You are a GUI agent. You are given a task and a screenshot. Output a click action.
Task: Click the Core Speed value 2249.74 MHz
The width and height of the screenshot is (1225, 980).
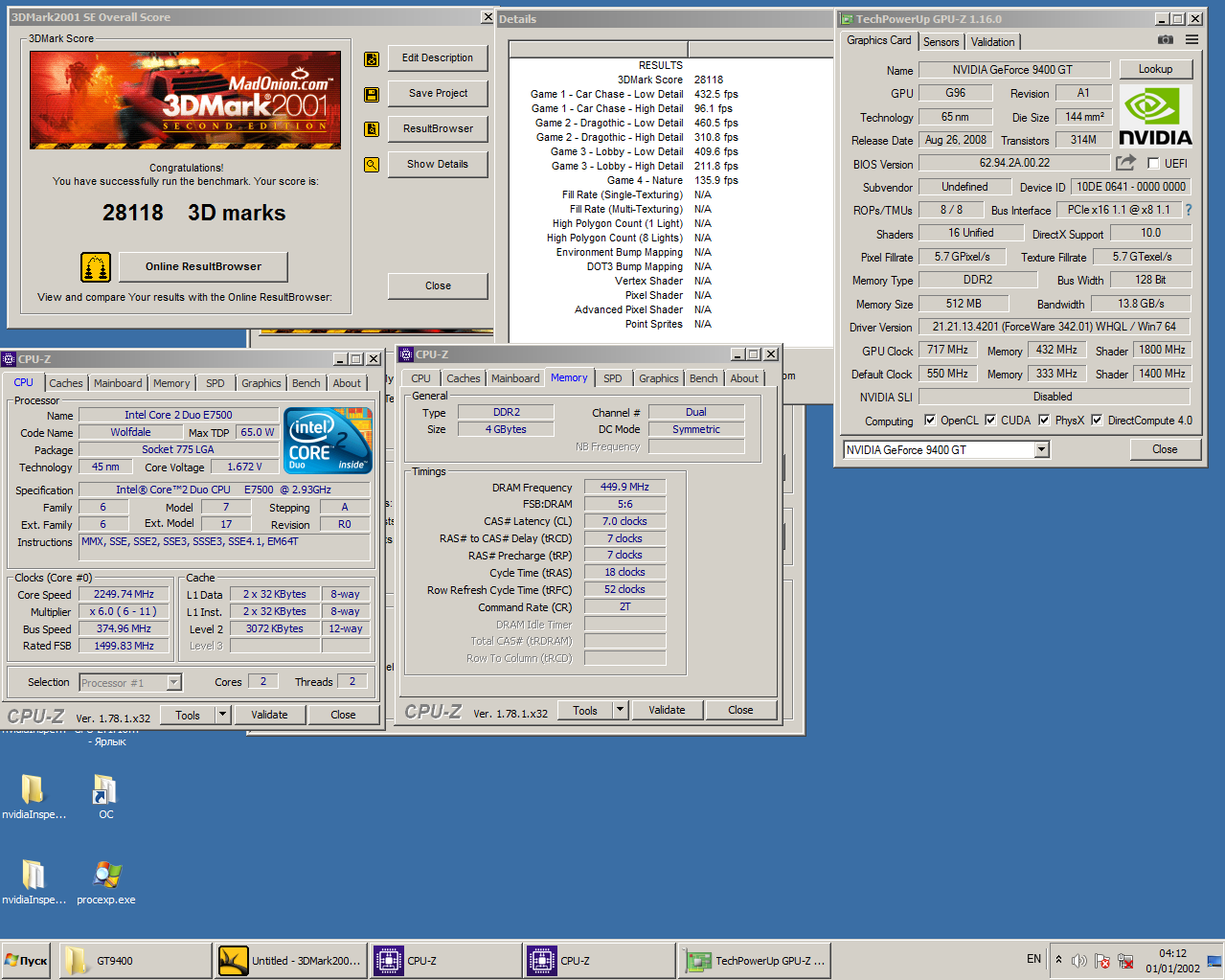click(x=124, y=594)
